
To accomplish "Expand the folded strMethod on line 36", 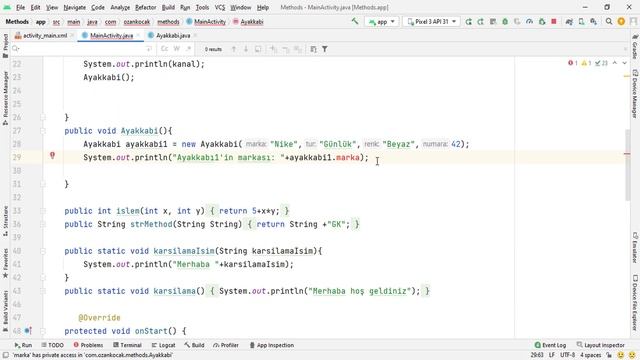I will pos(43,224).
